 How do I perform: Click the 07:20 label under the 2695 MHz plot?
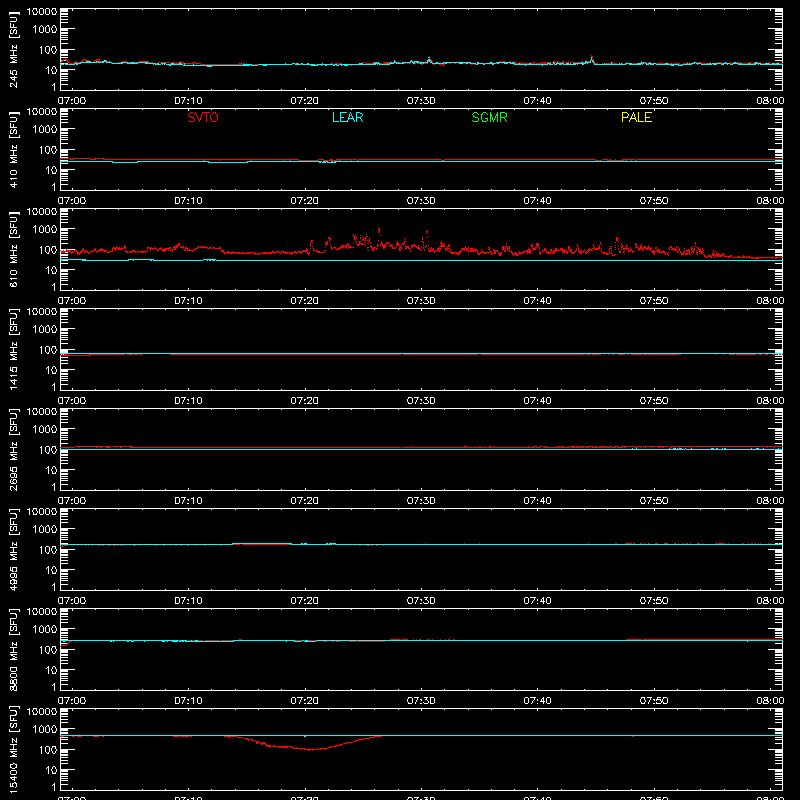[x=305, y=501]
